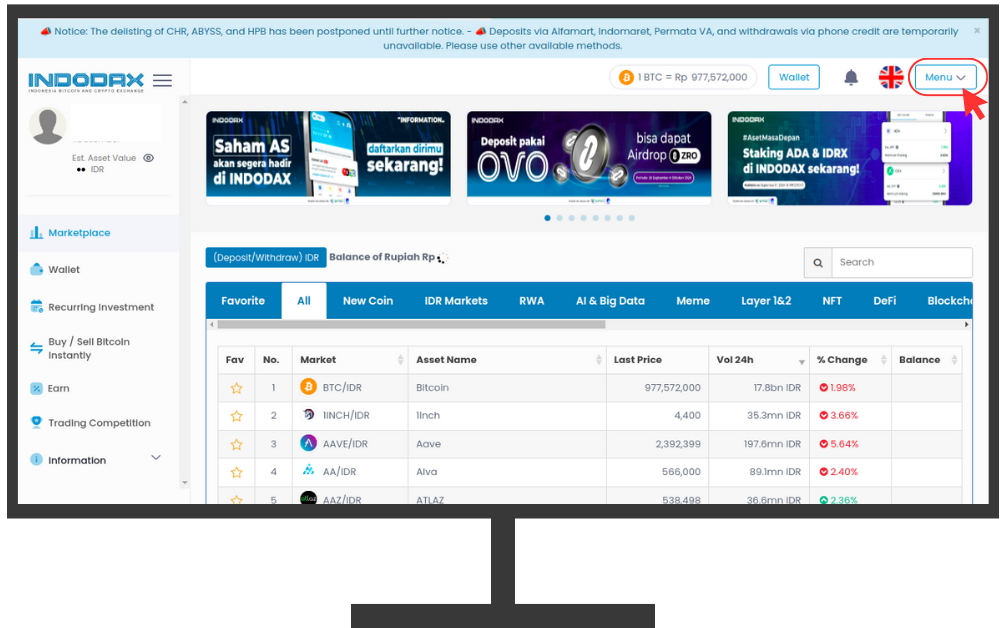
Task: Go to last carousel slide dot
Action: 632,218
